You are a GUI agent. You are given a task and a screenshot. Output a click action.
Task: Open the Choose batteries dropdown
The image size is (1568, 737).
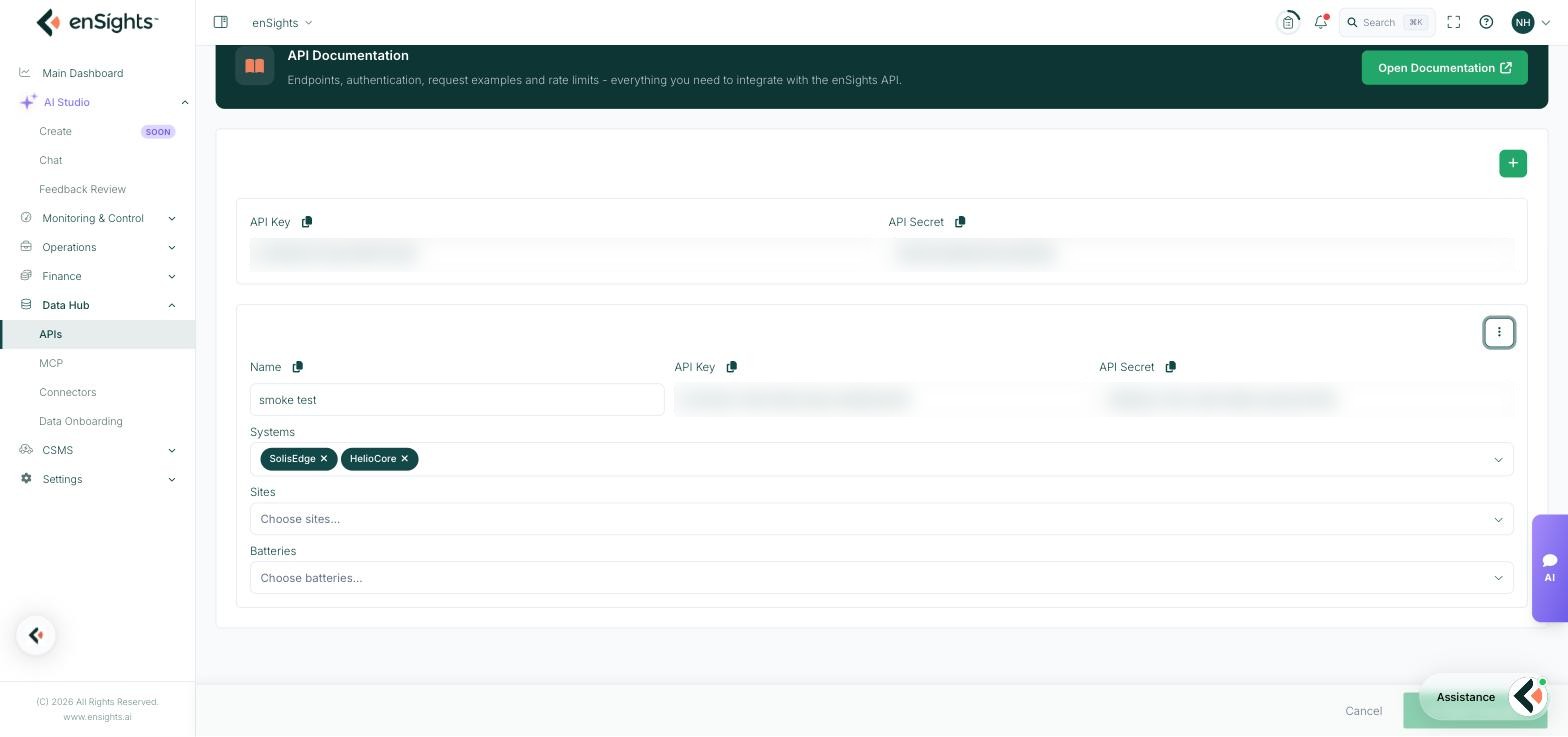(x=881, y=578)
